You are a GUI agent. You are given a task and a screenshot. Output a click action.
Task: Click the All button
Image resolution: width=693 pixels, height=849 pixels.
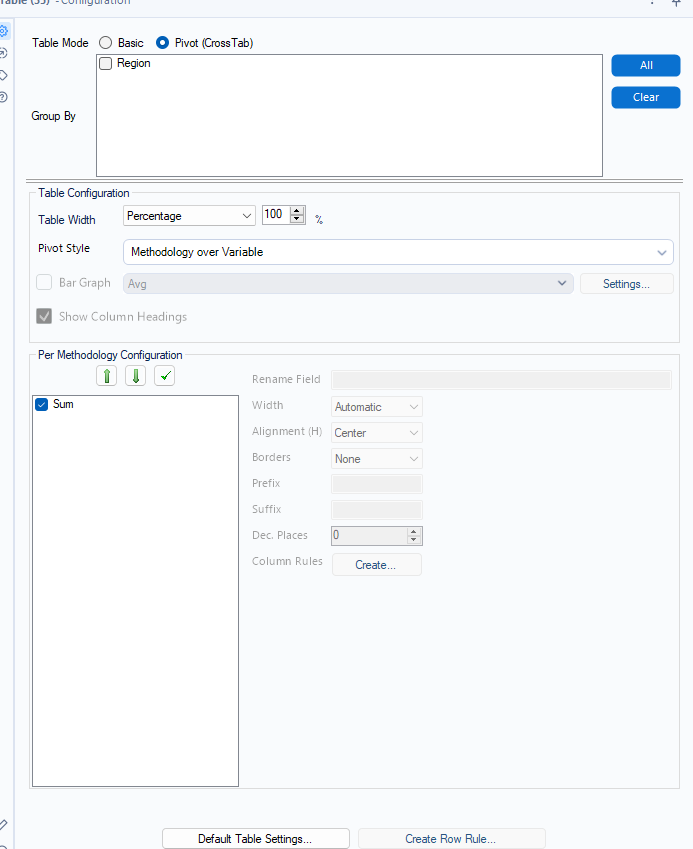646,66
